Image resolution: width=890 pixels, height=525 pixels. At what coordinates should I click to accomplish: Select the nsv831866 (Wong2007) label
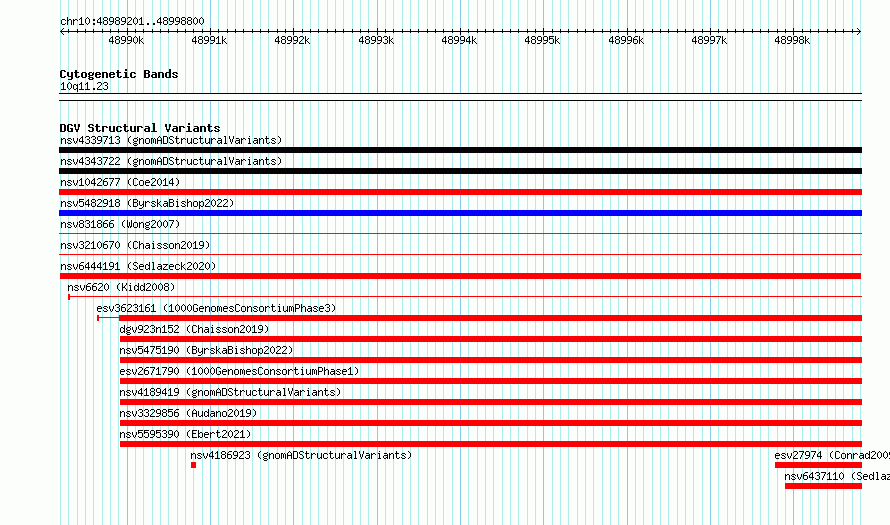pyautogui.click(x=120, y=224)
